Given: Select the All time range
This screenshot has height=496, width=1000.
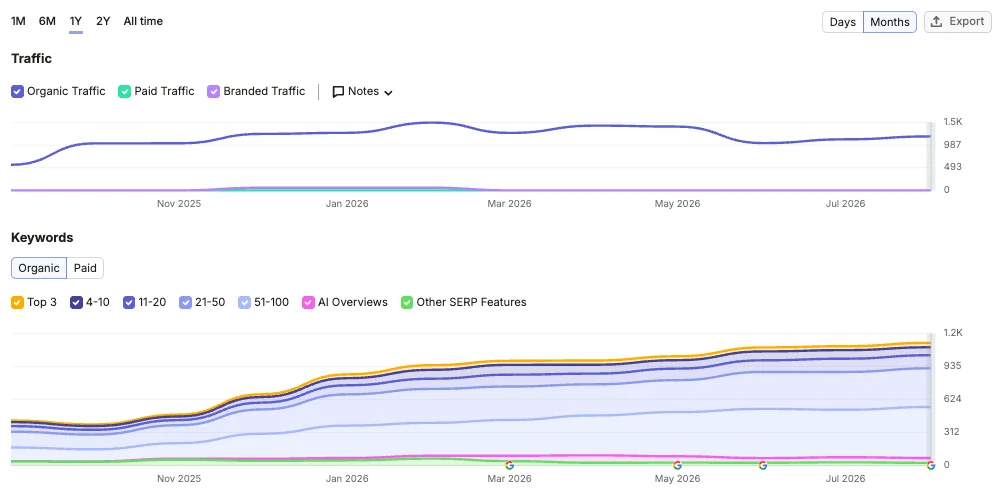Looking at the screenshot, I should (143, 21).
